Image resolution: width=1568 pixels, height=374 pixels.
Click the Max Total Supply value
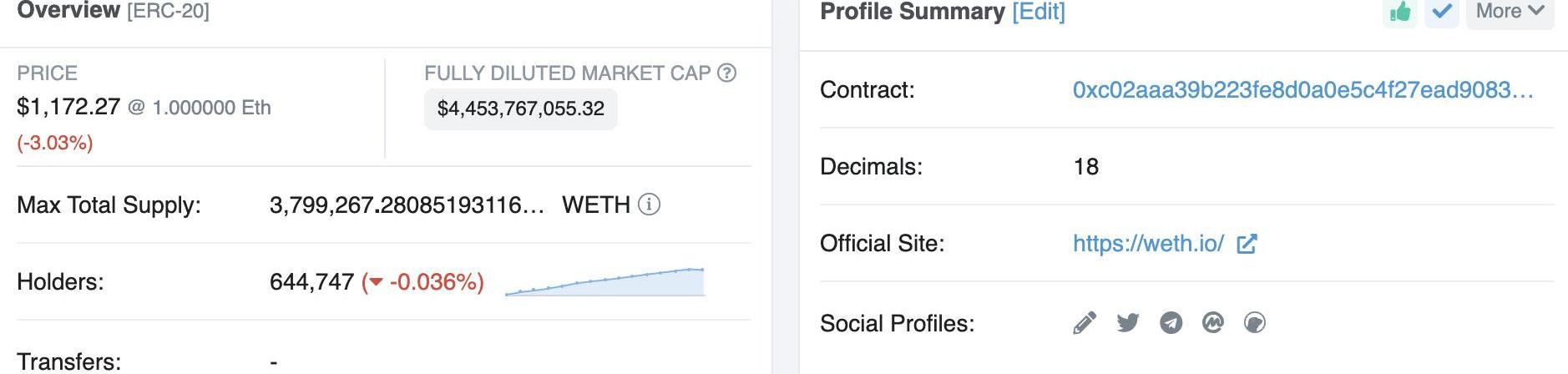tap(407, 205)
